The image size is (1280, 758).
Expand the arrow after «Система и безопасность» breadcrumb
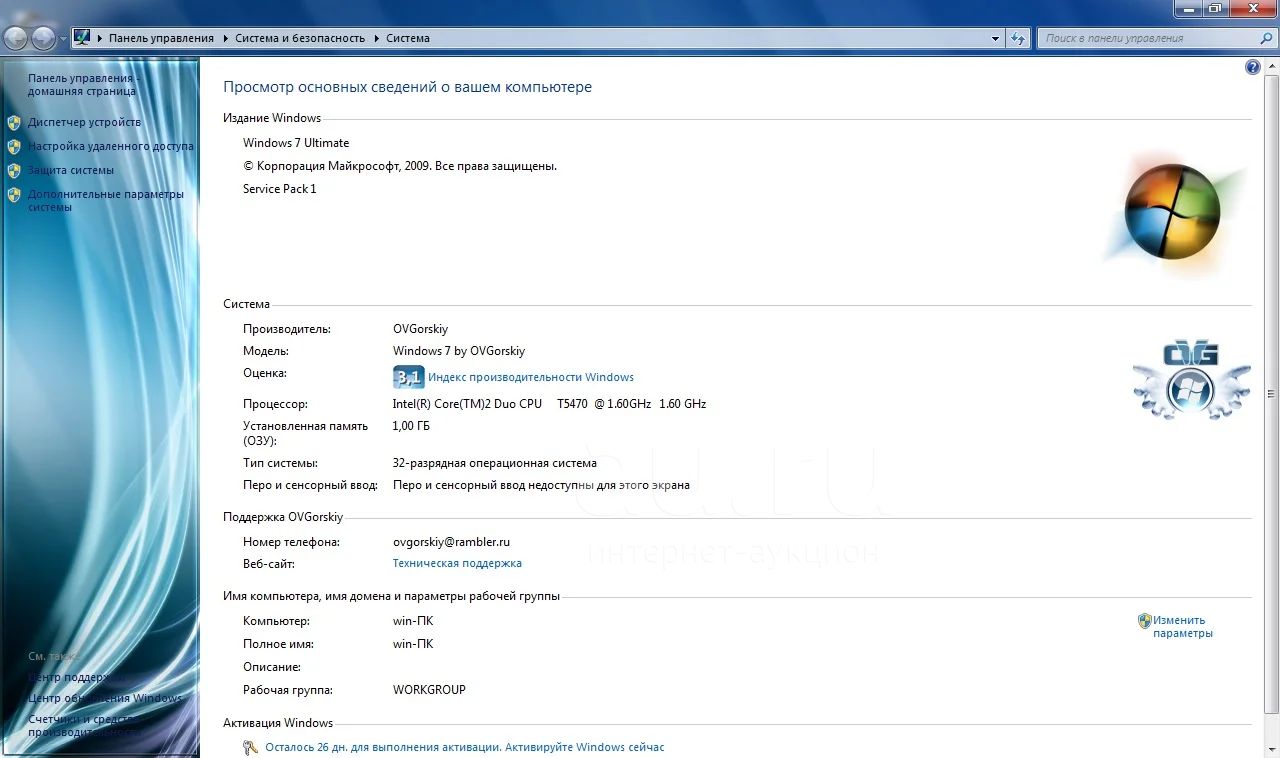(376, 38)
